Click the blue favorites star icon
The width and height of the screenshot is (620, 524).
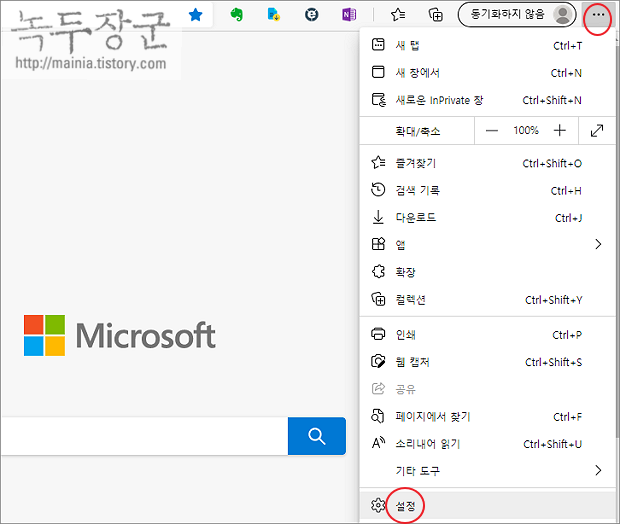tap(195, 15)
